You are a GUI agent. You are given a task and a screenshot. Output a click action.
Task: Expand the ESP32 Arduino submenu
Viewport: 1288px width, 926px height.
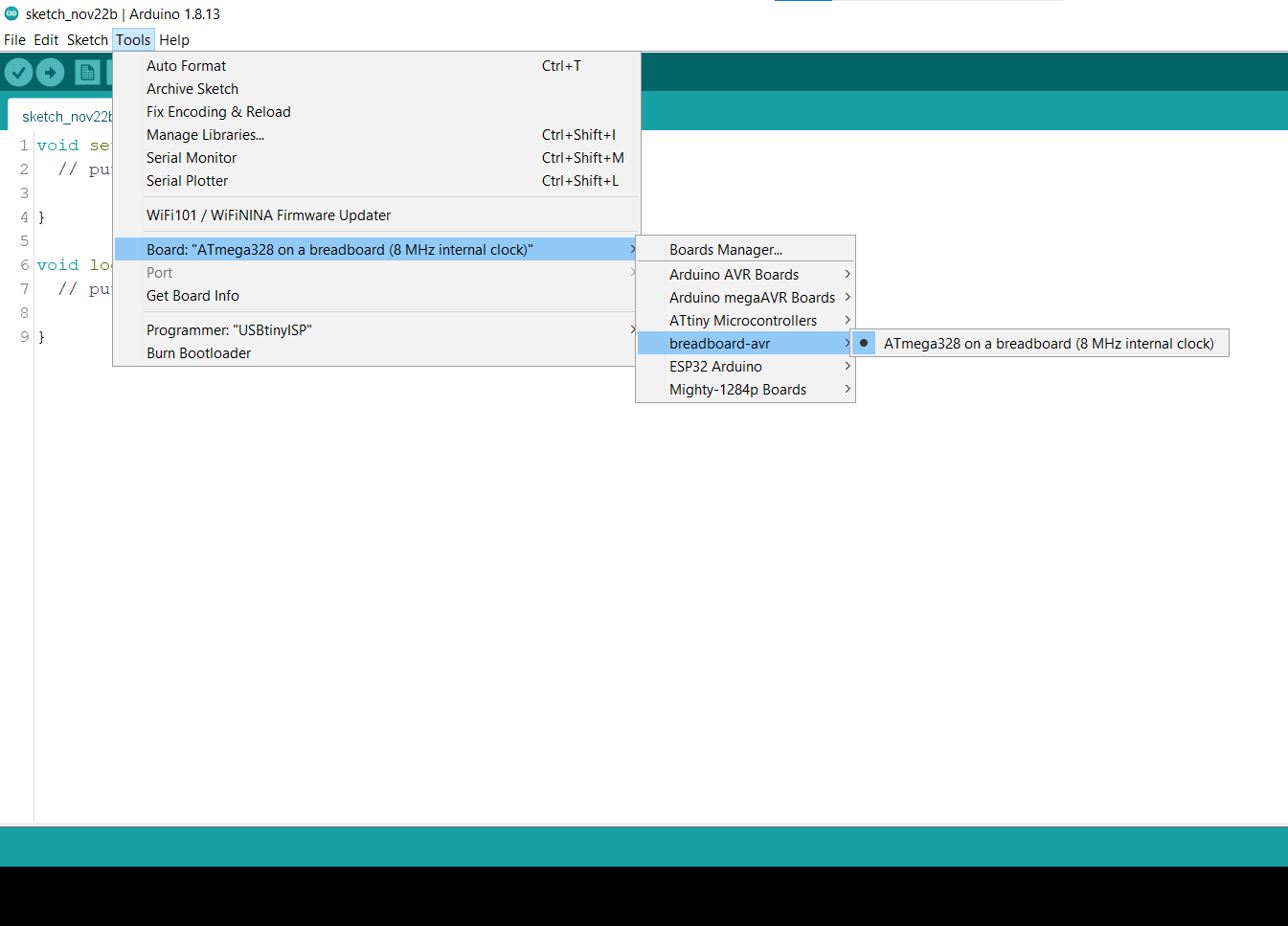click(x=745, y=367)
